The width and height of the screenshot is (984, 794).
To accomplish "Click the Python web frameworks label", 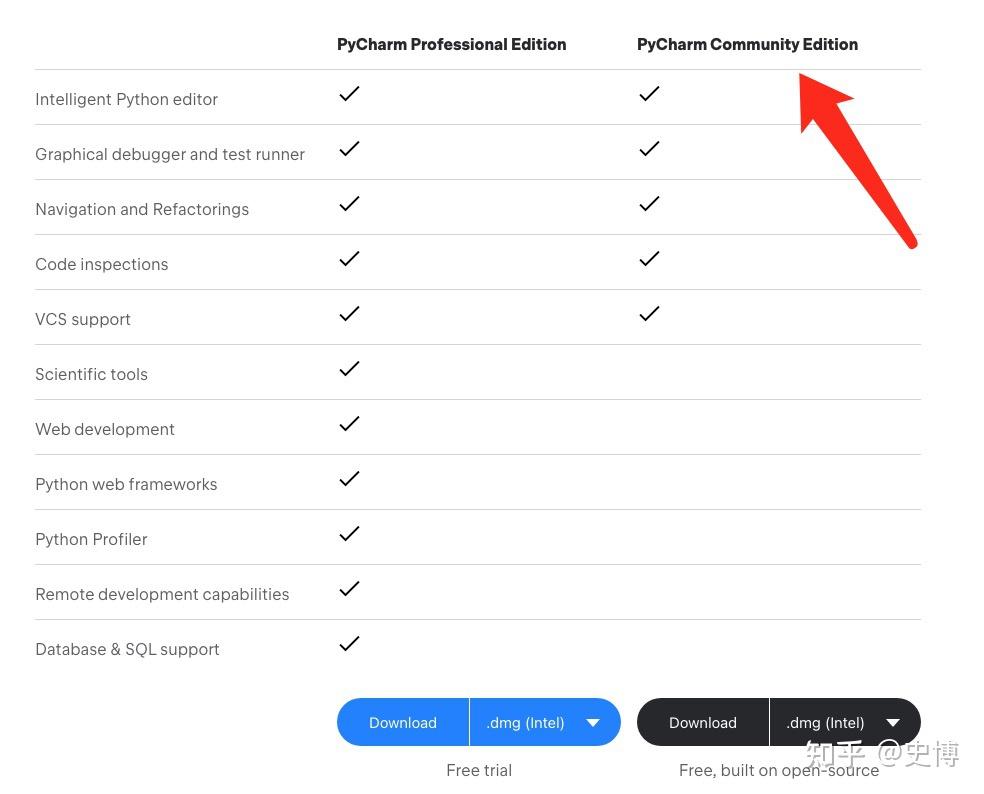I will tap(126, 484).
